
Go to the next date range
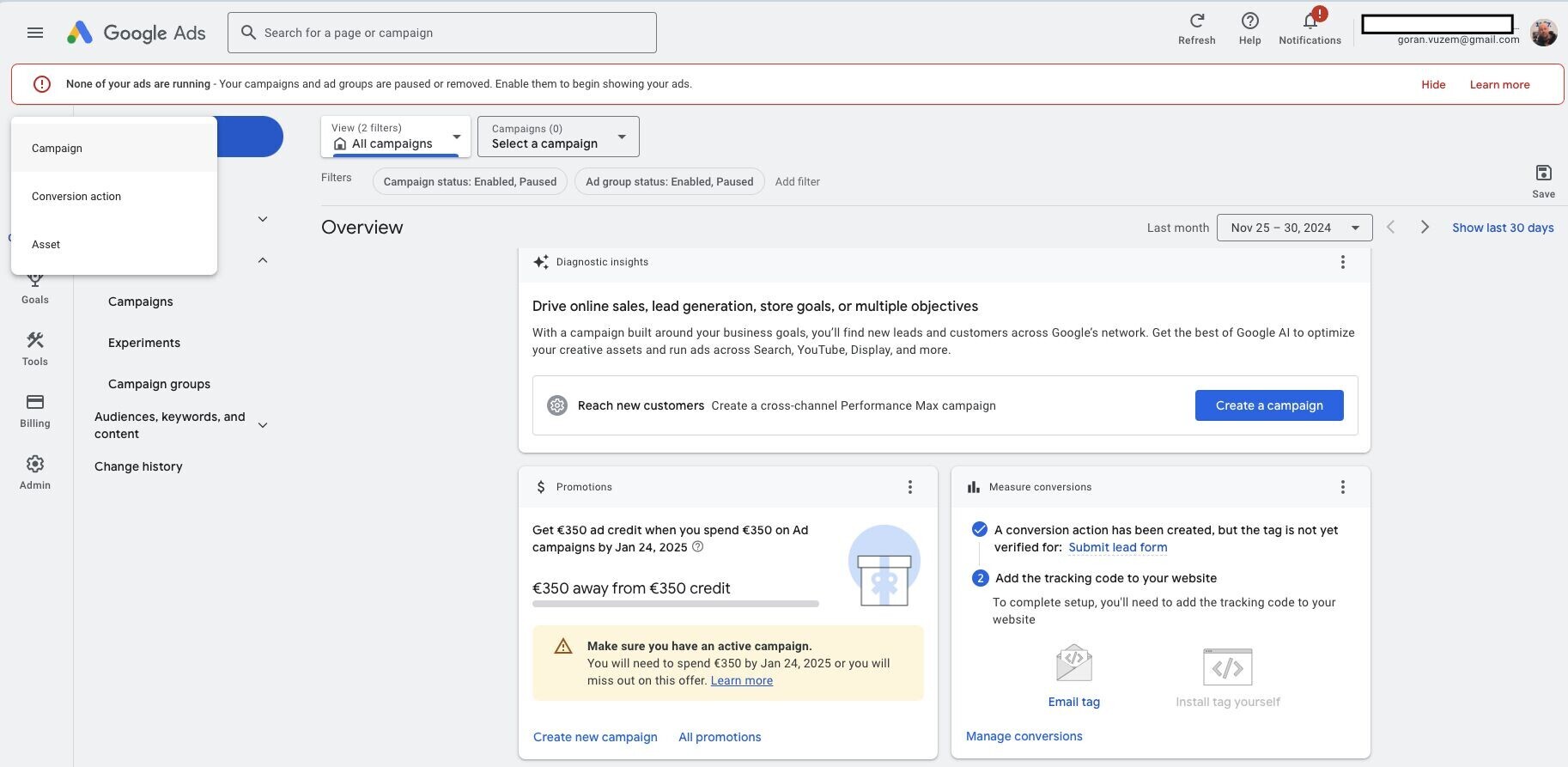coord(1425,227)
